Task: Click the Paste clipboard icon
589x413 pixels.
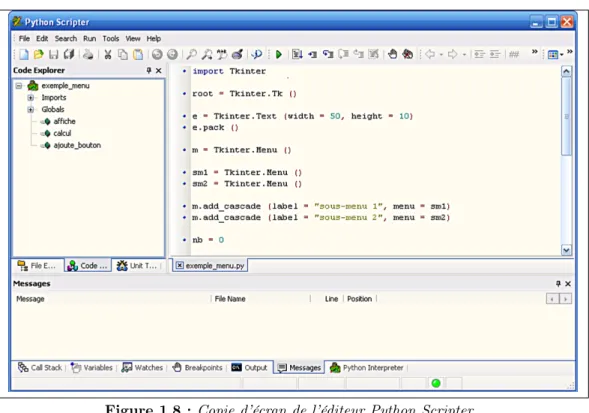Action: (138, 54)
